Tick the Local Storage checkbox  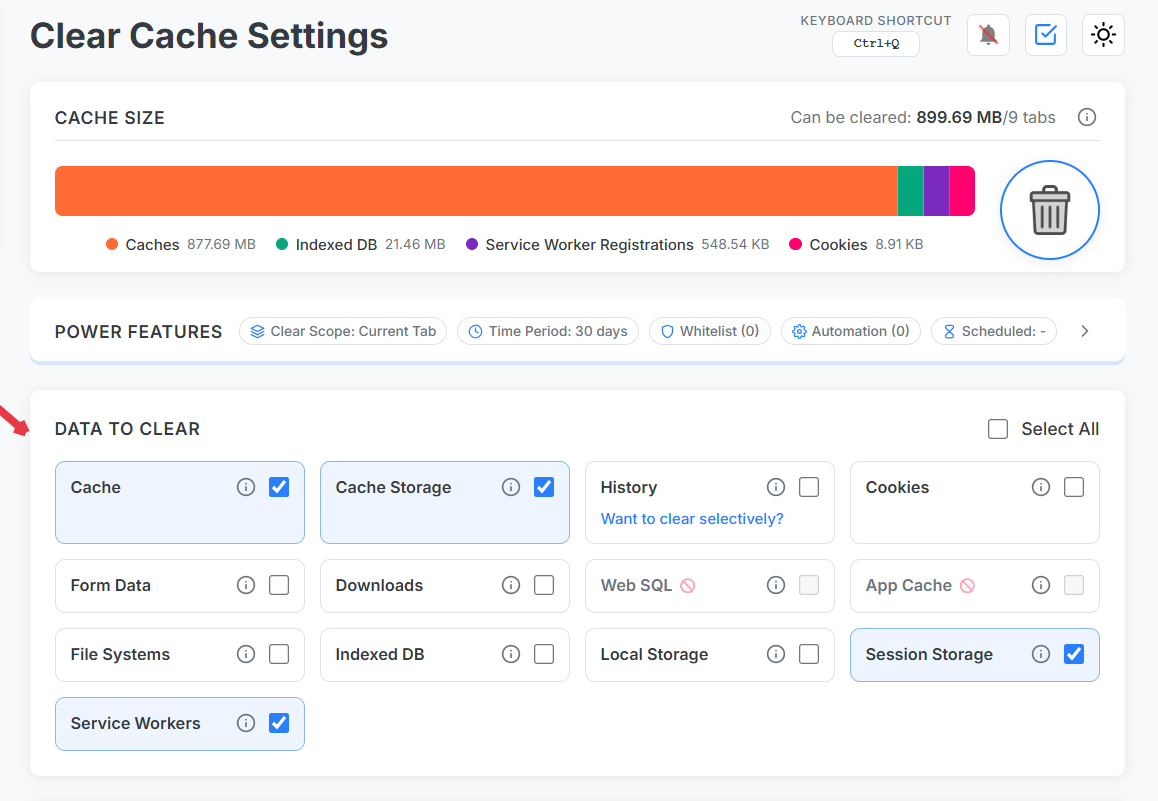809,654
